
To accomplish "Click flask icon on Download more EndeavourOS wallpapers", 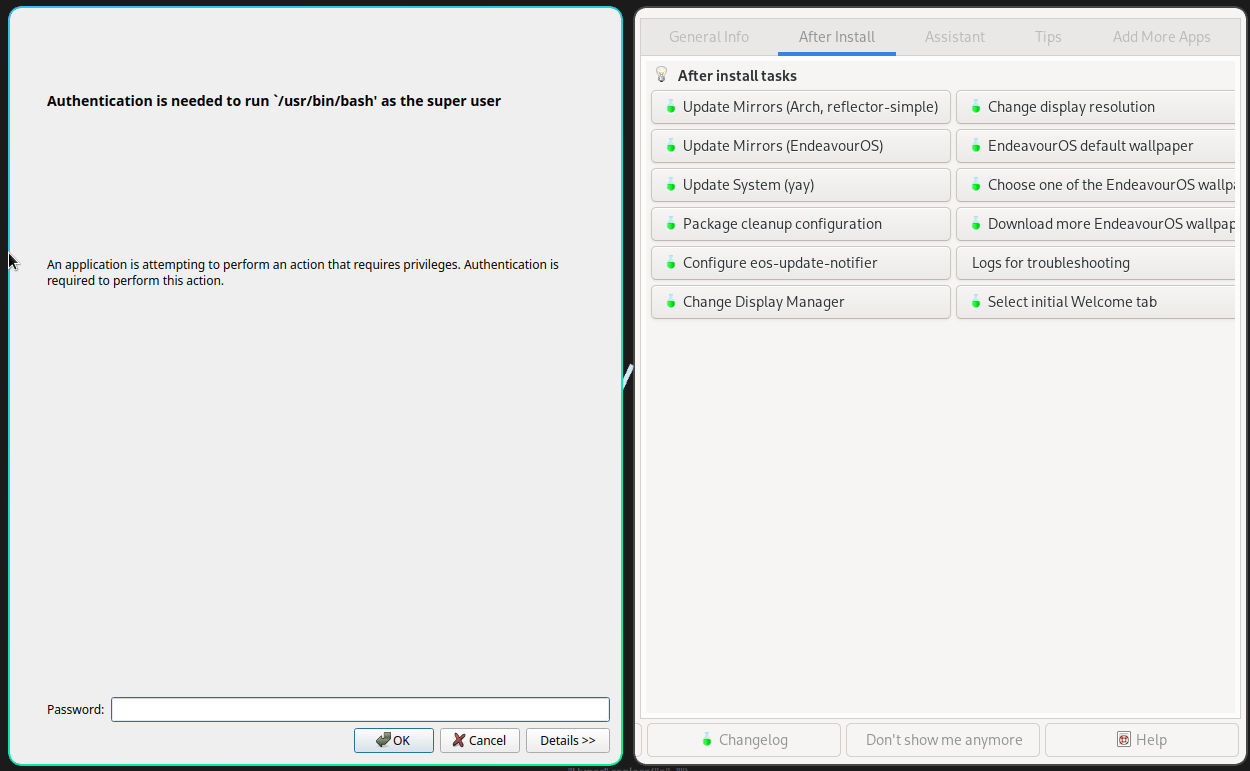I will coord(976,224).
